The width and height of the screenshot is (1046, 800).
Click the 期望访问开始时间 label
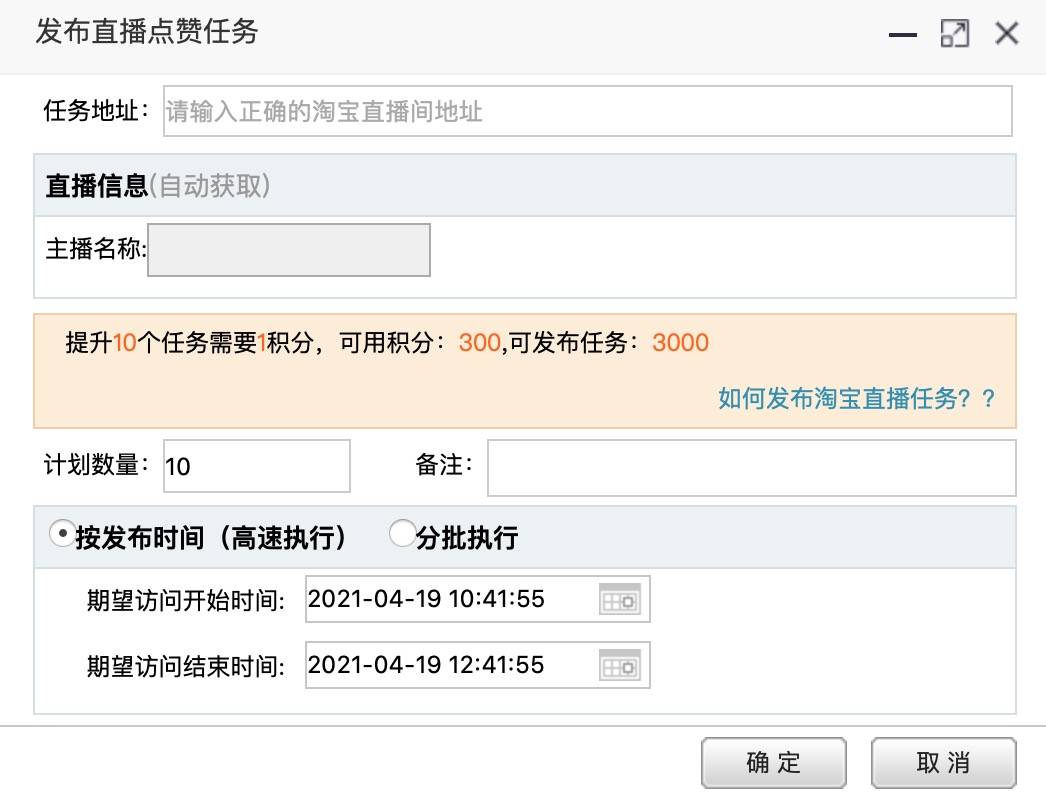[185, 600]
